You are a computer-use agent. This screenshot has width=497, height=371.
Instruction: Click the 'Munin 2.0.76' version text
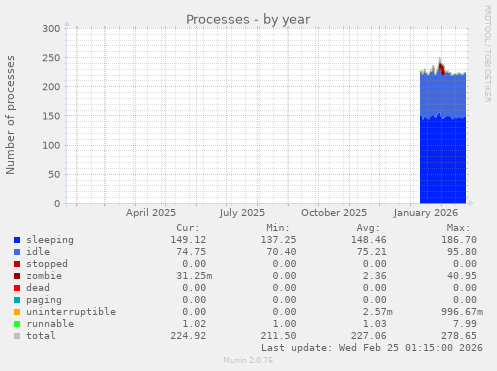[248, 360]
